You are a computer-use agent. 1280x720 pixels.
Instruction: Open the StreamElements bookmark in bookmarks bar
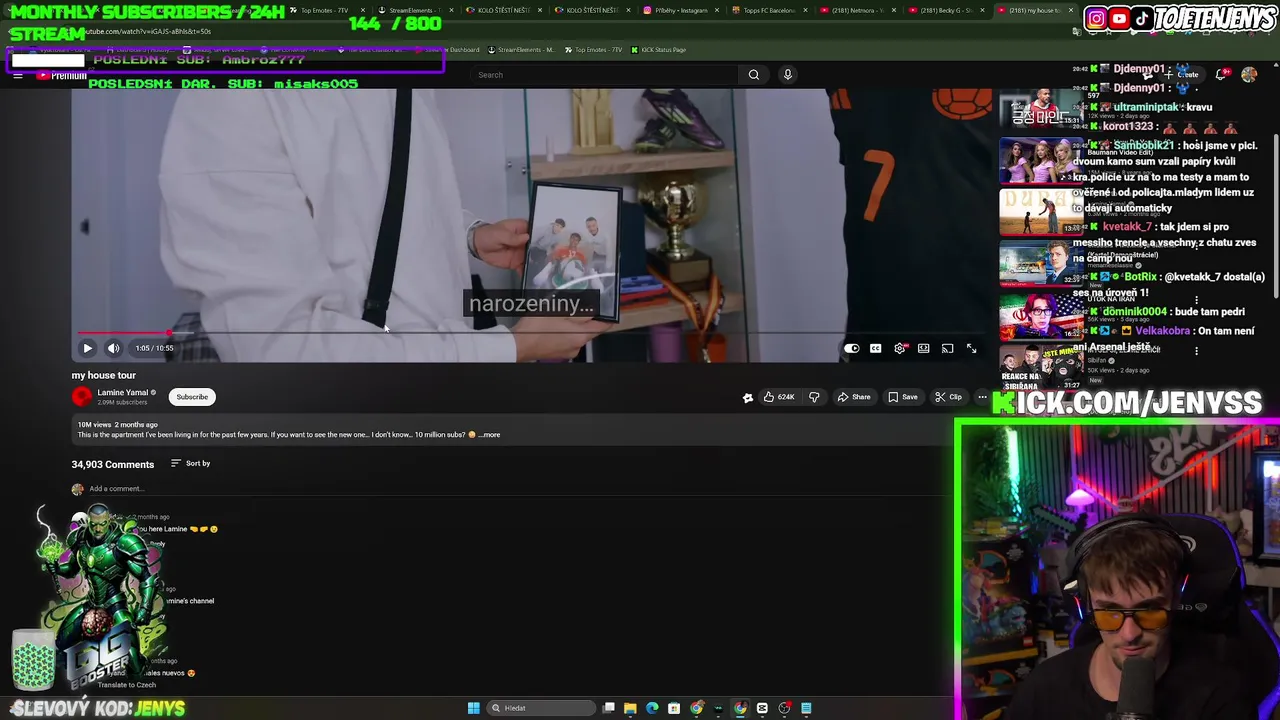[520, 50]
